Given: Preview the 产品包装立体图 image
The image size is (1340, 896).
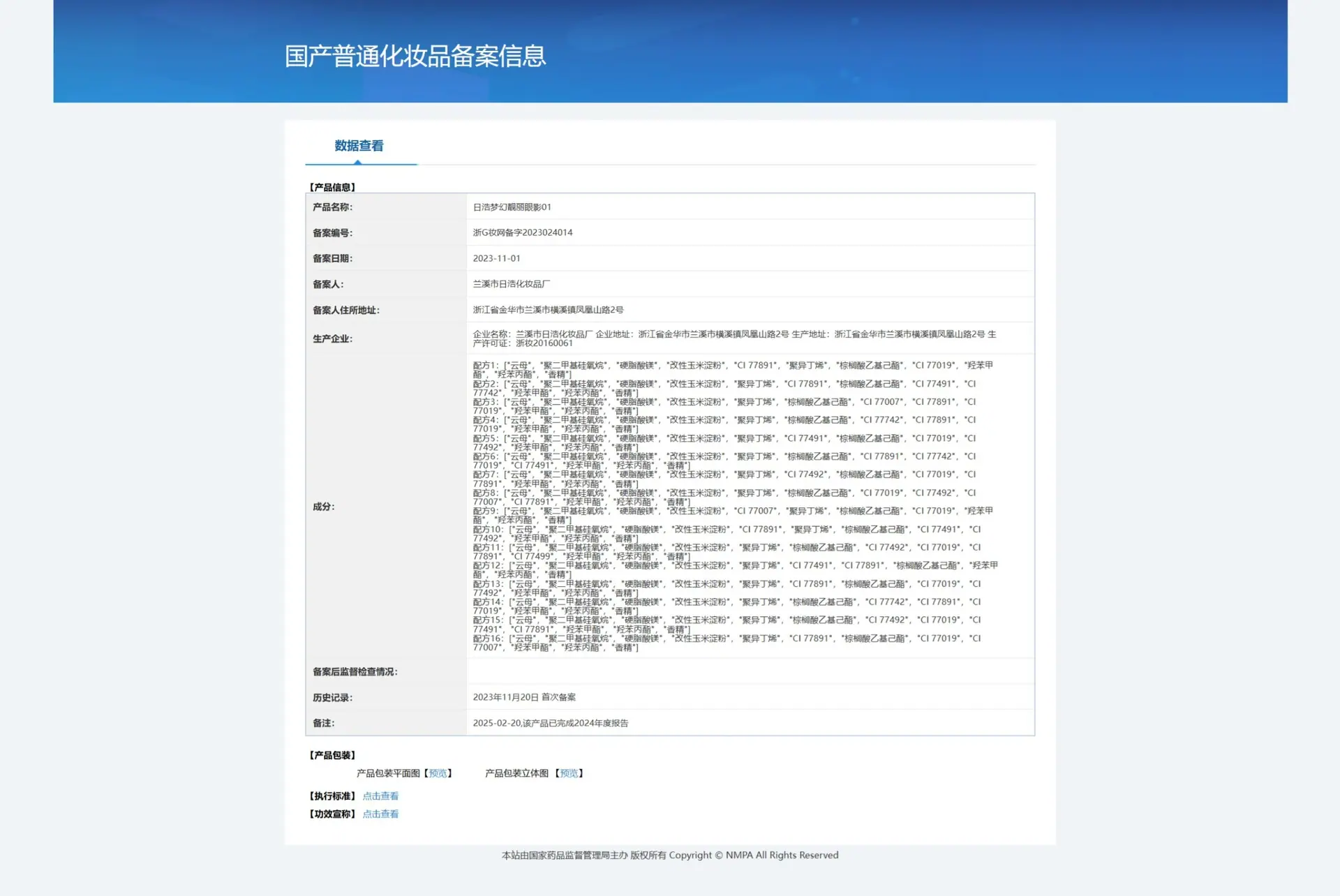Looking at the screenshot, I should tap(569, 773).
